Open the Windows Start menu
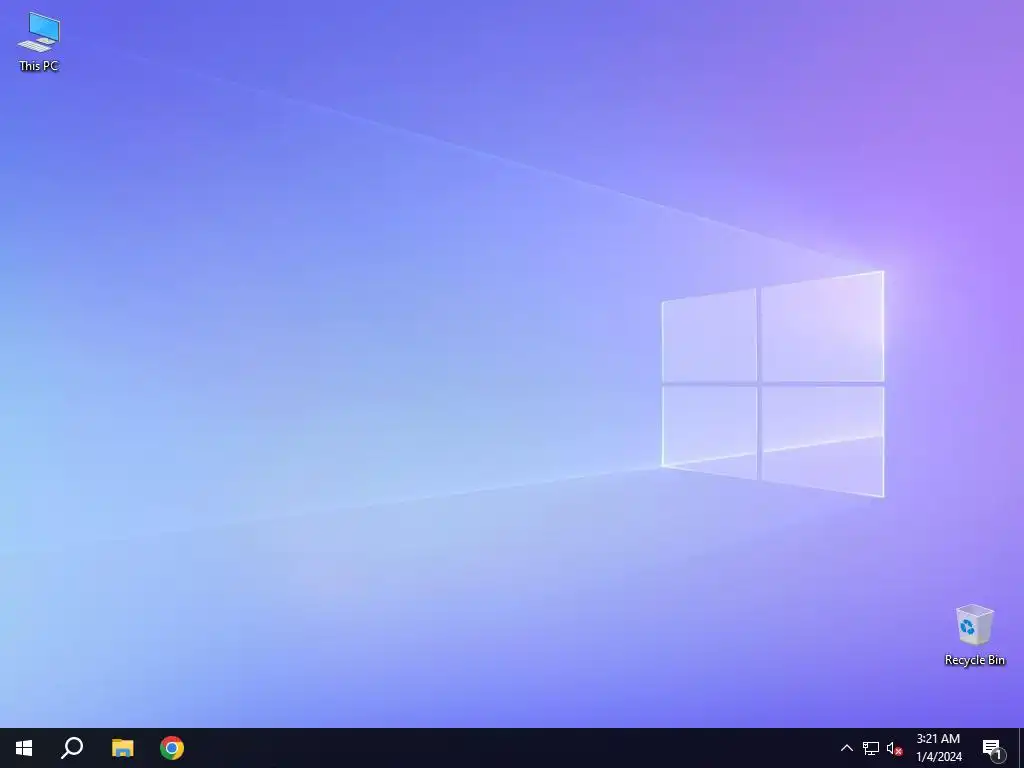1024x768 pixels. pyautogui.click(x=24, y=748)
